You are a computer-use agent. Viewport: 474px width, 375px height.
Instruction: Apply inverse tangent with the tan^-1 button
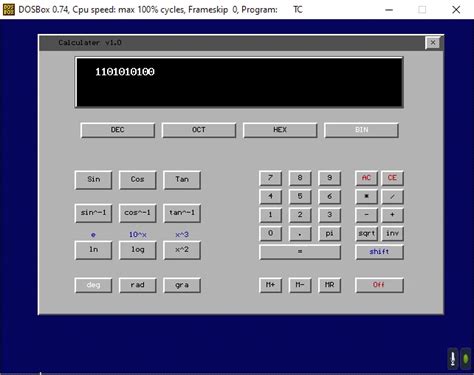(x=182, y=213)
